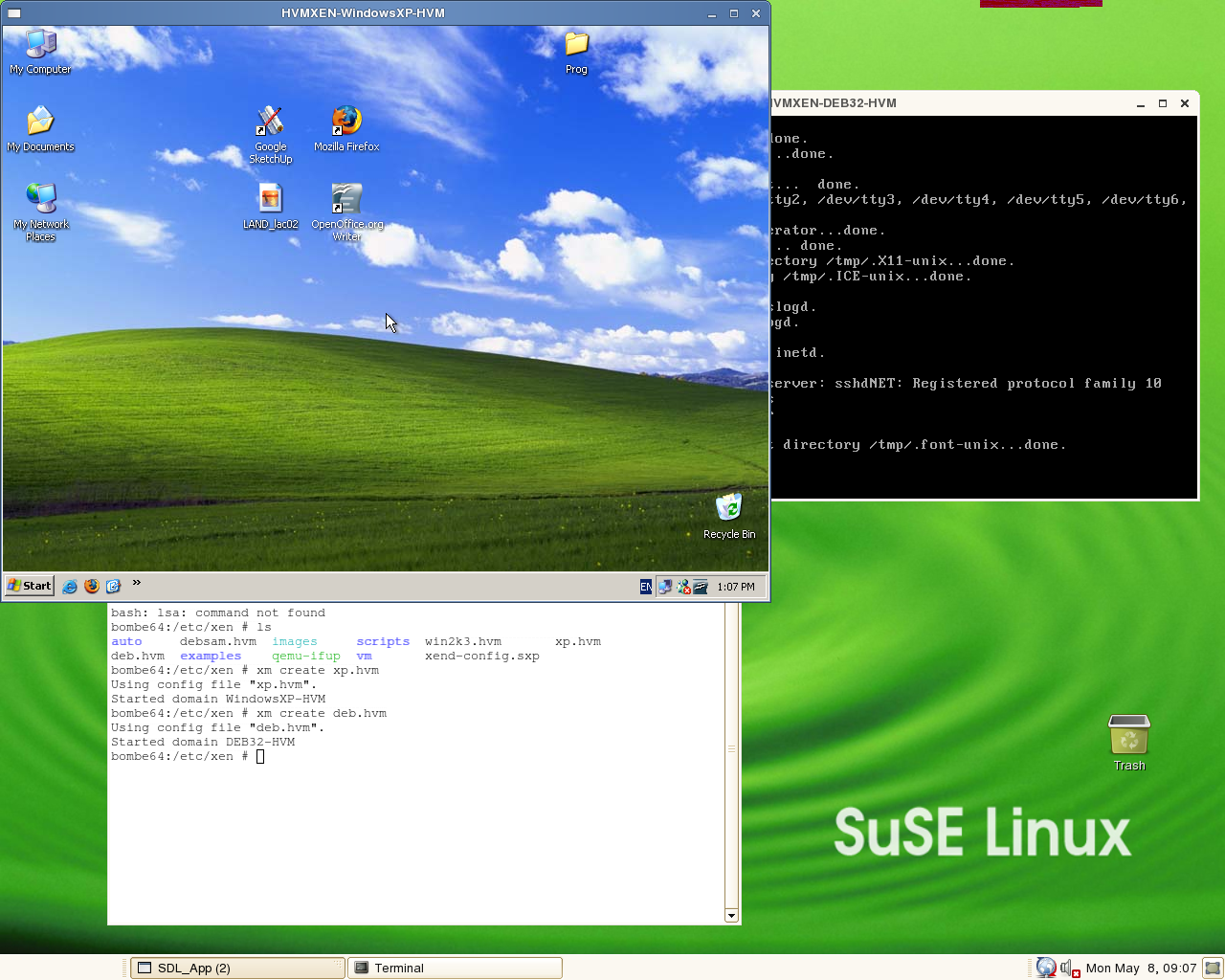The height and width of the screenshot is (980, 1225).
Task: Open the Windows Recycle Bin
Action: (728, 508)
